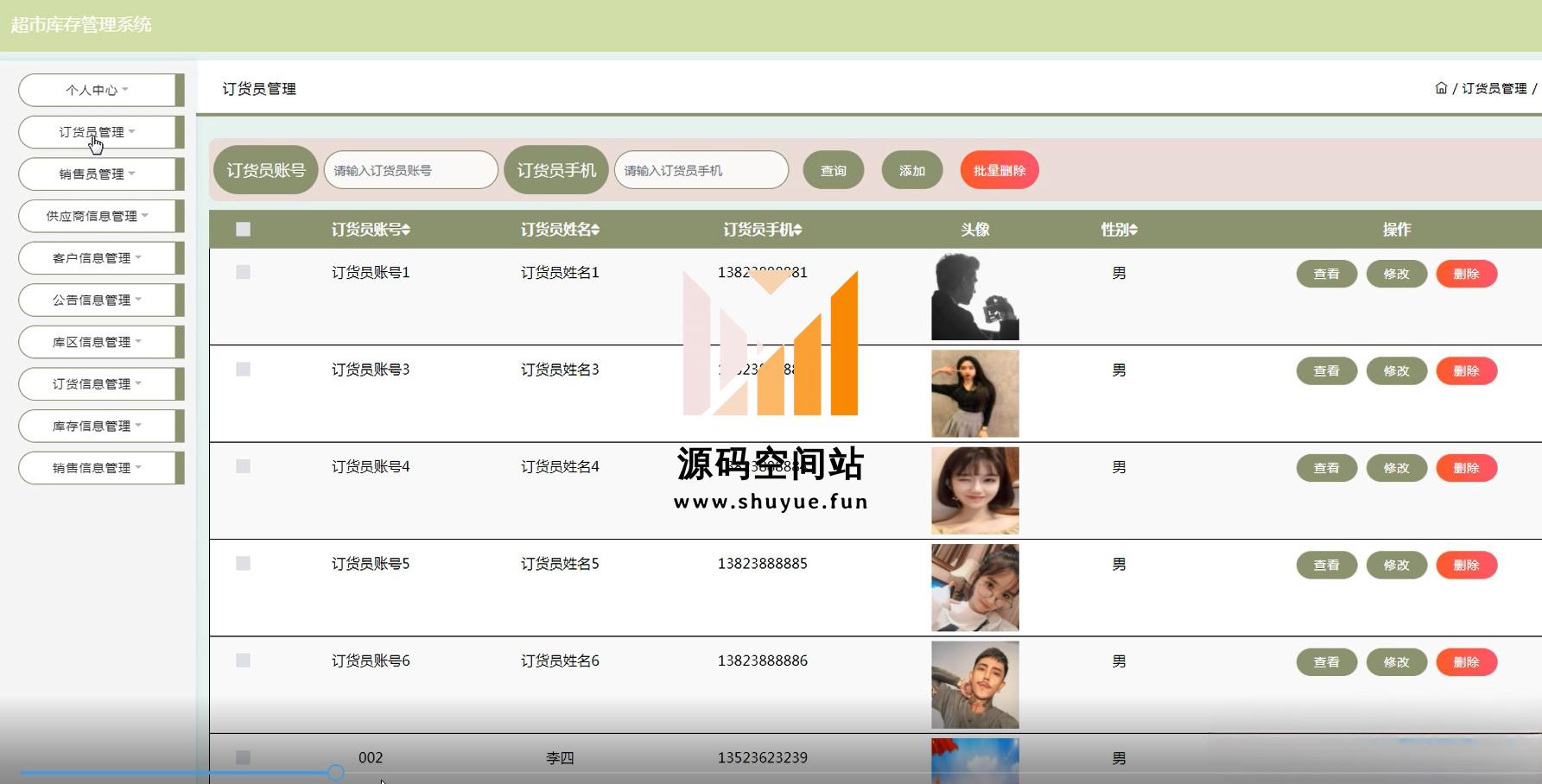
Task: Click the 查询 search button
Action: (834, 170)
